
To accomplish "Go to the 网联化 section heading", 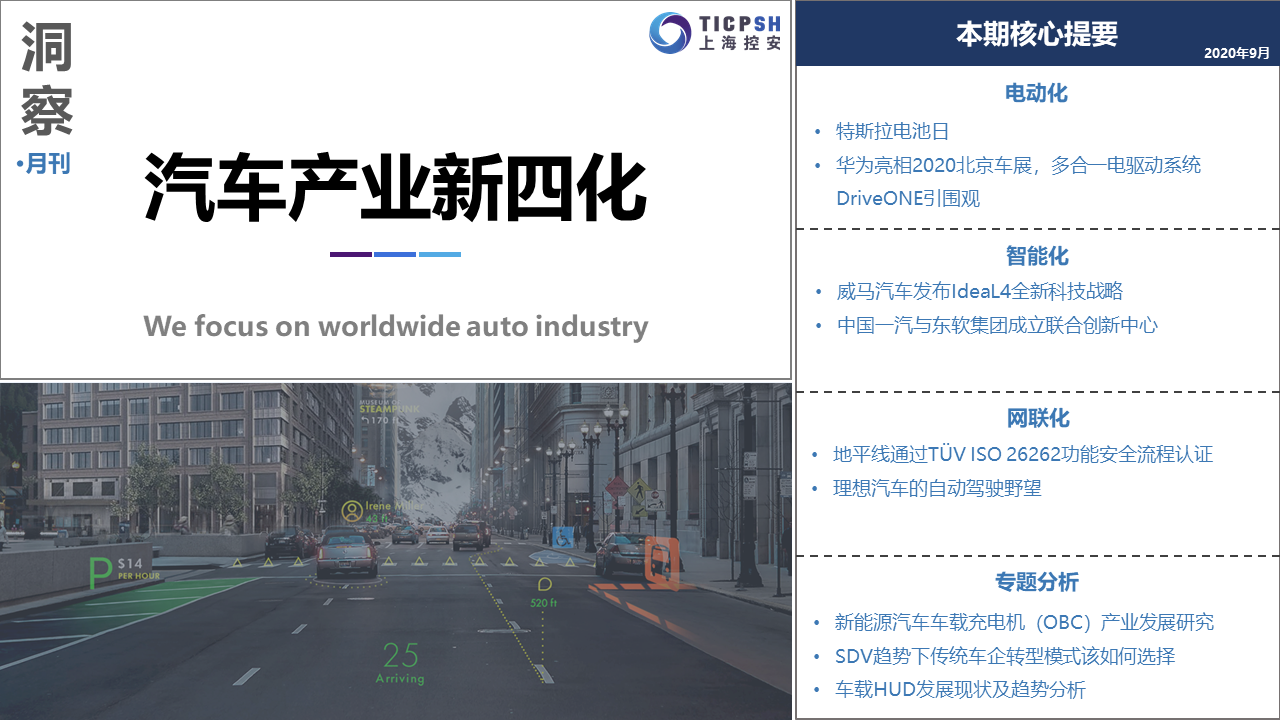I will (1036, 418).
